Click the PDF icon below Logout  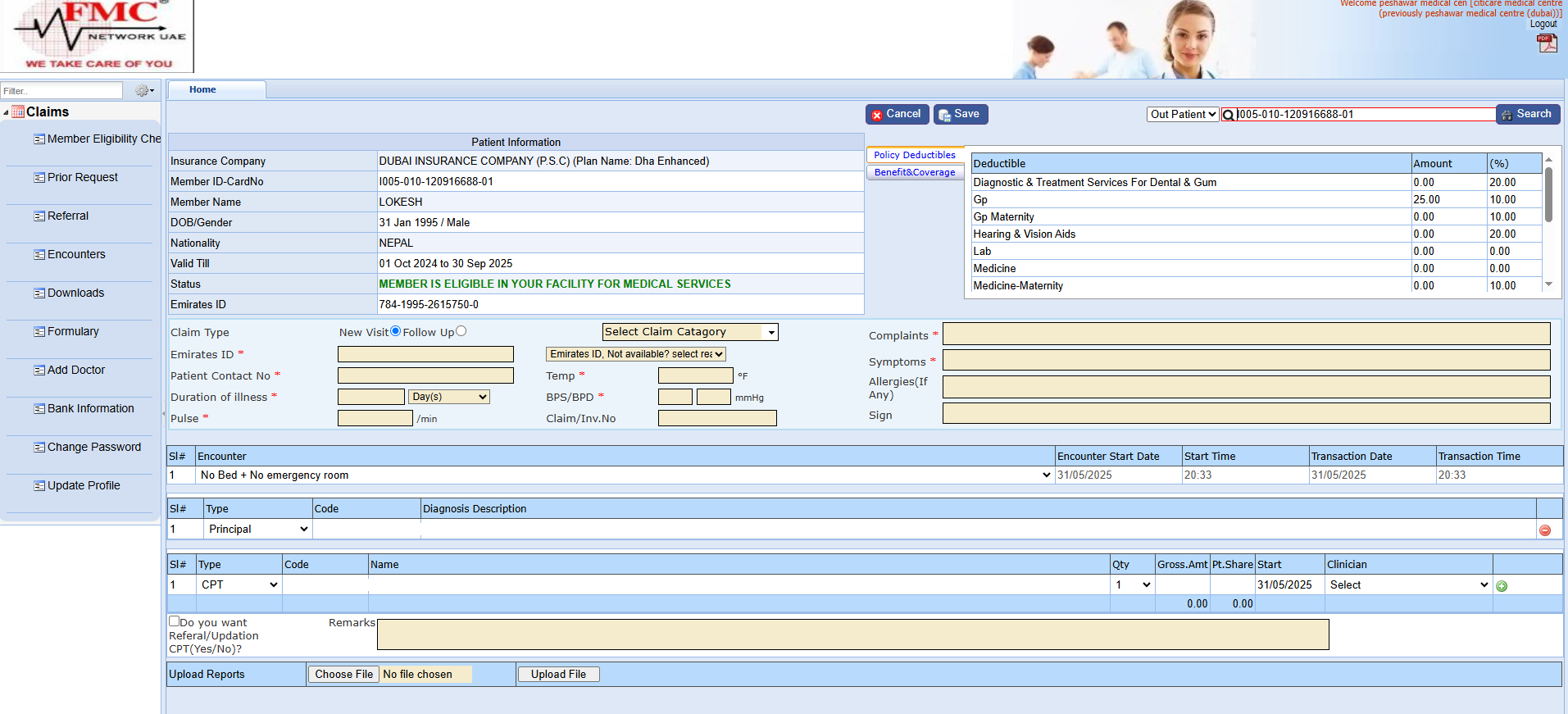pos(1547,43)
